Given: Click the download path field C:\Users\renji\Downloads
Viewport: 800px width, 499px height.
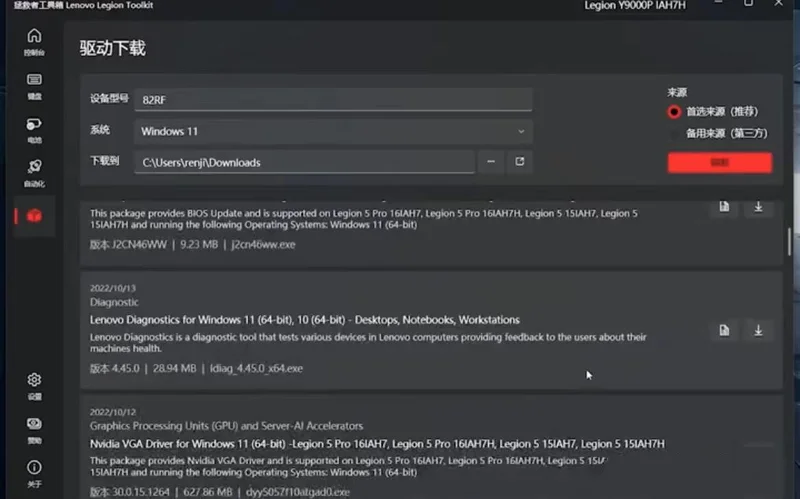Looking at the screenshot, I should click(305, 162).
